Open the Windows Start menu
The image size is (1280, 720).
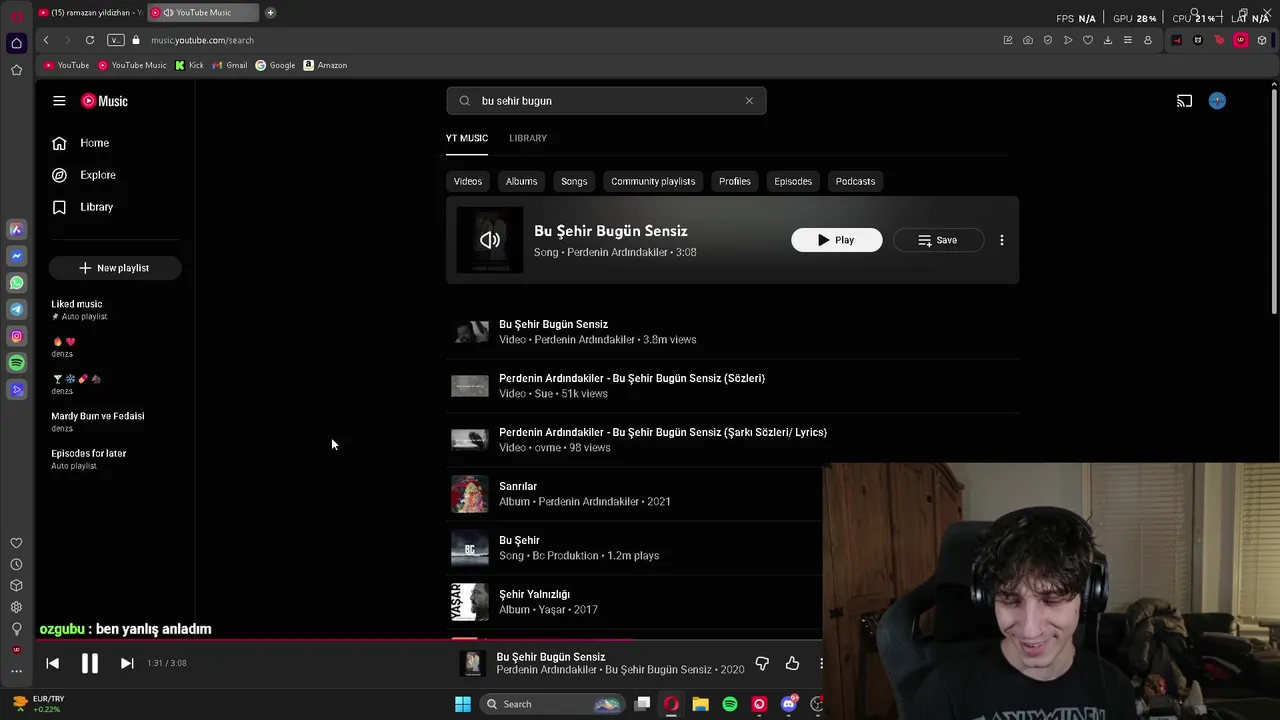click(x=463, y=704)
